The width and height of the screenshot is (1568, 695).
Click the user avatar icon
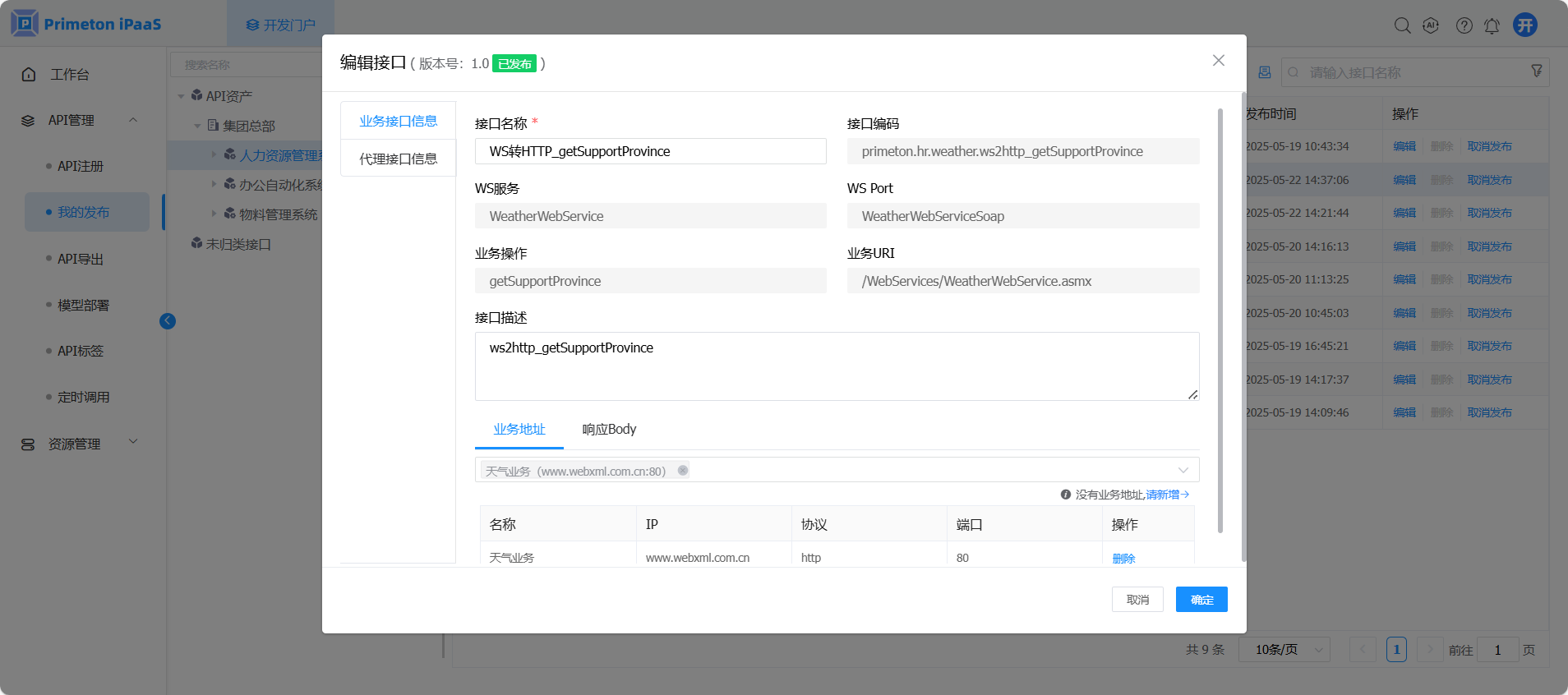point(1525,25)
